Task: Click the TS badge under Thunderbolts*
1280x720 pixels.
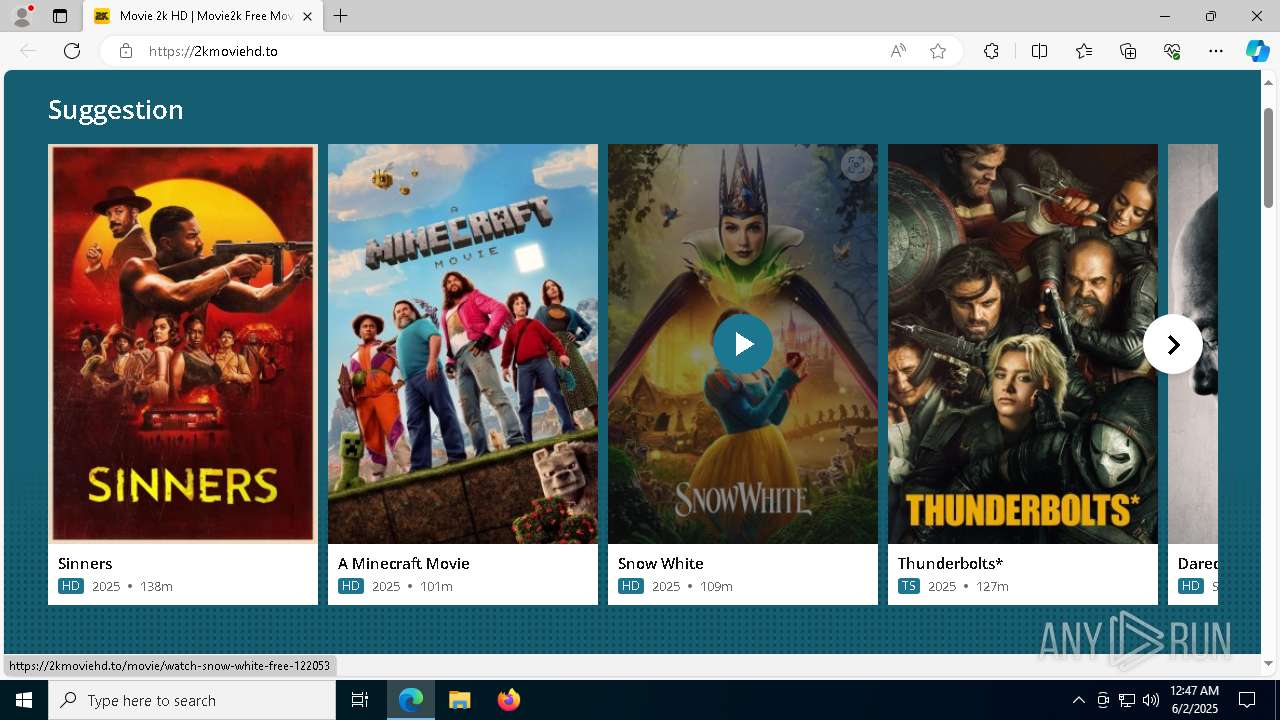Action: click(x=909, y=586)
